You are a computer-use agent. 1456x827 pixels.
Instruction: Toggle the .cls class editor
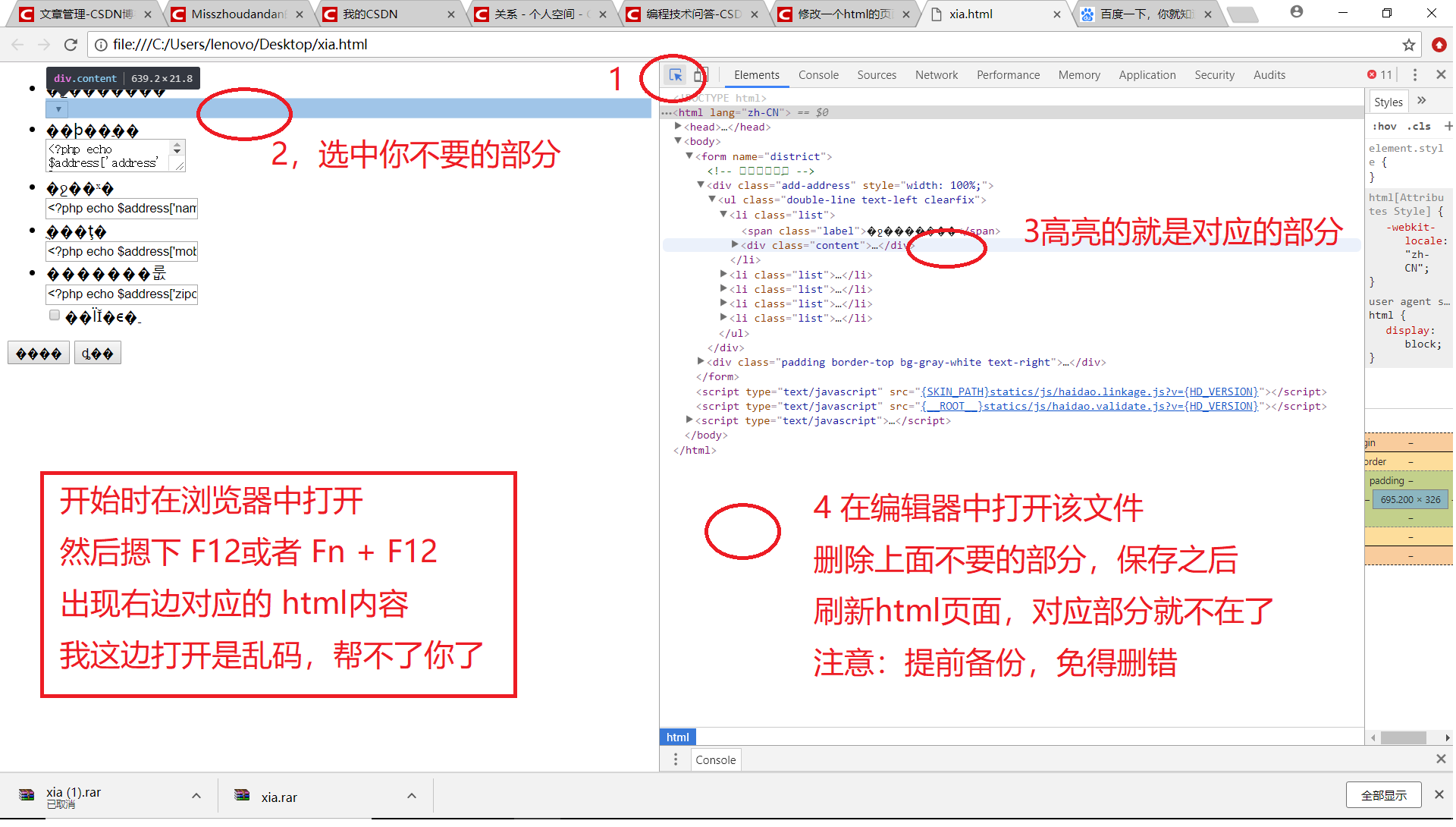point(1420,127)
